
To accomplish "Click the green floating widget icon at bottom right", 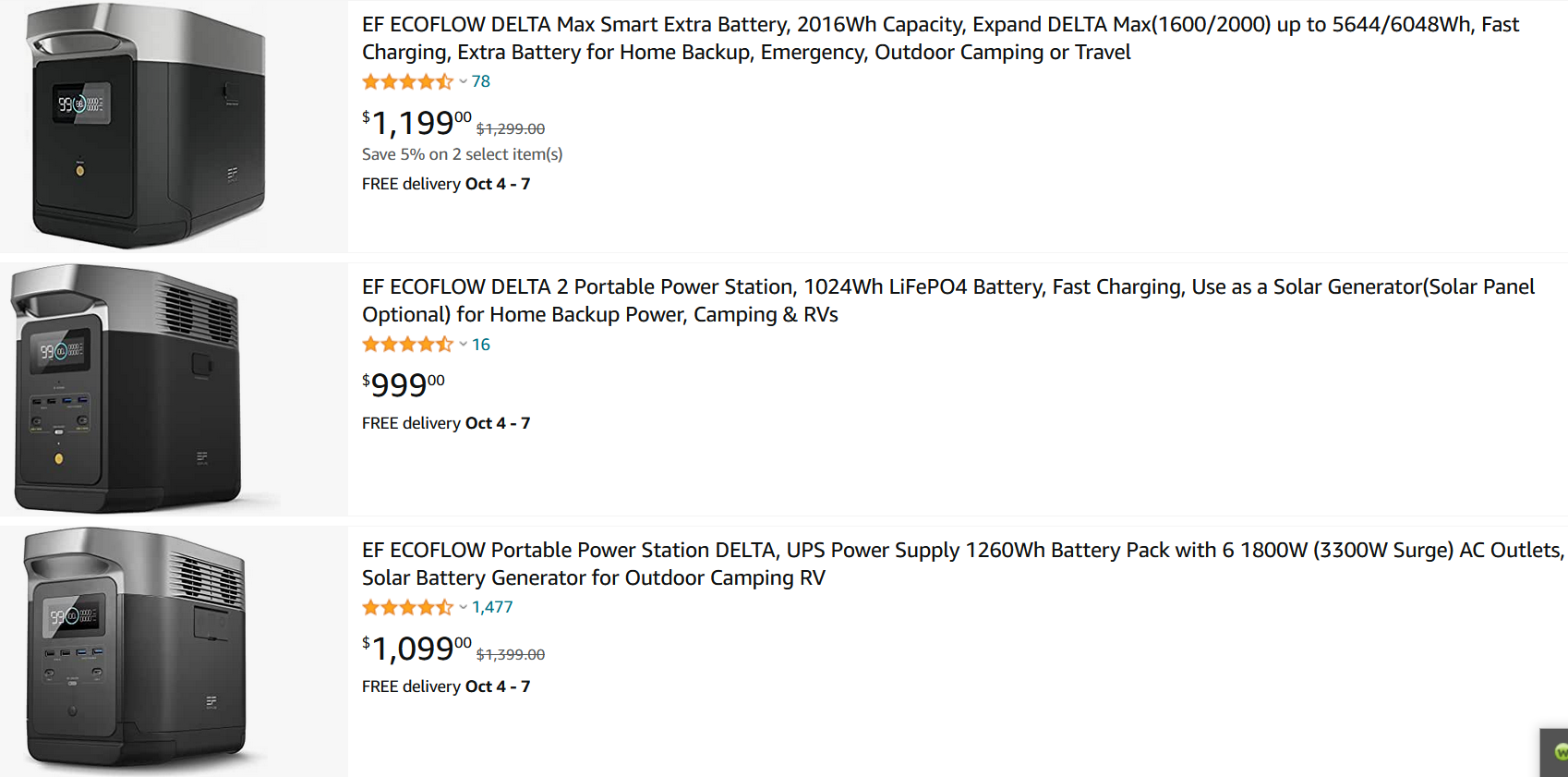I will [x=1559, y=752].
